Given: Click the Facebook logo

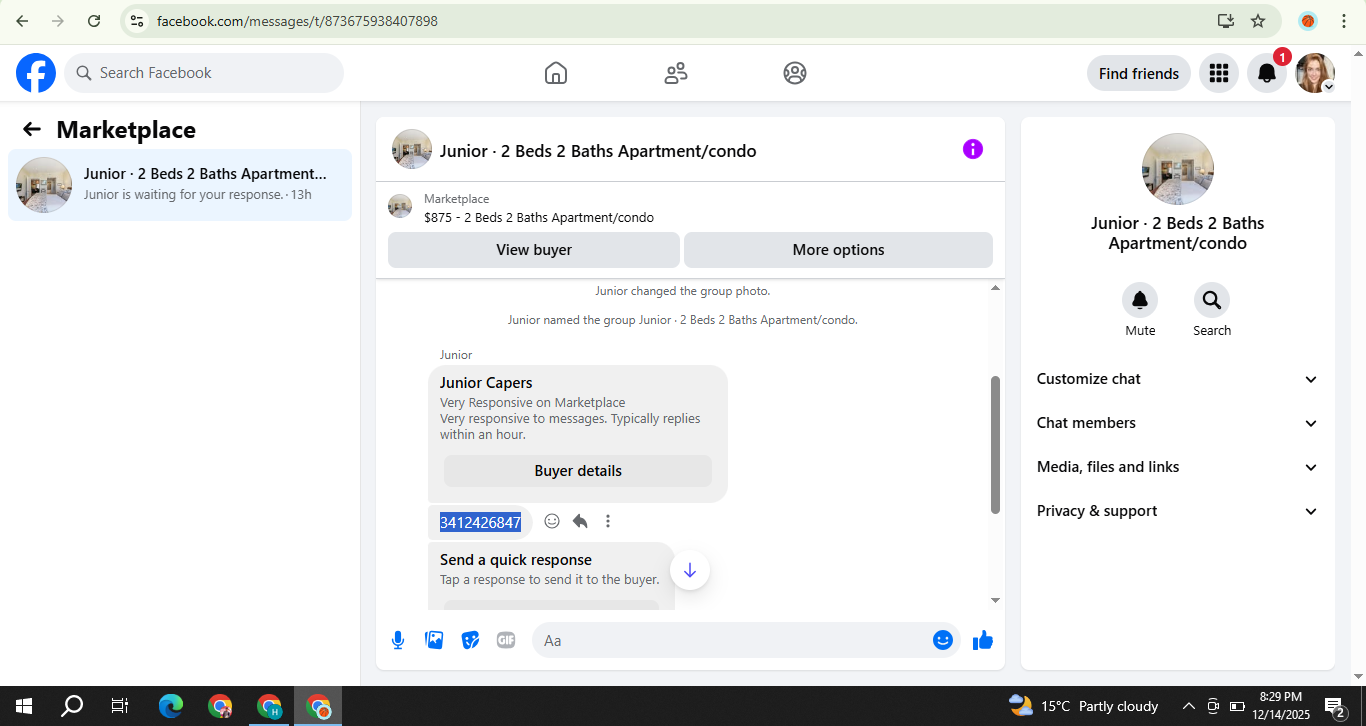Looking at the screenshot, I should [x=36, y=73].
